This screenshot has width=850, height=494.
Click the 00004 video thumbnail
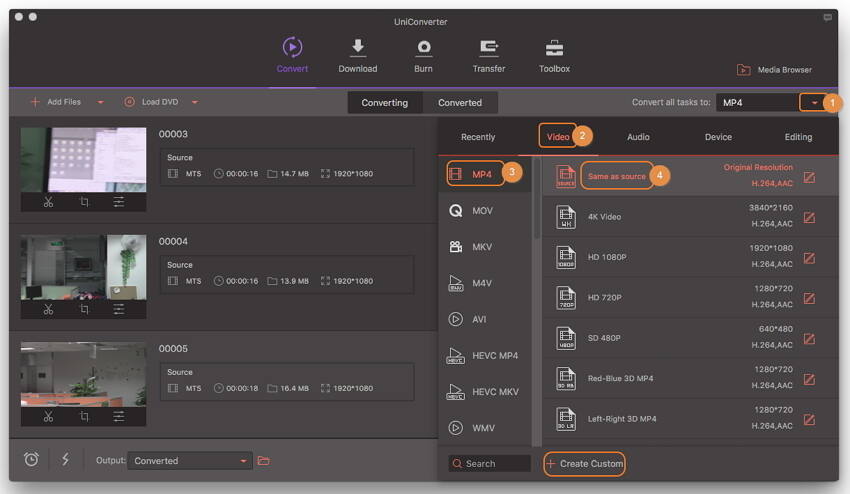point(83,267)
